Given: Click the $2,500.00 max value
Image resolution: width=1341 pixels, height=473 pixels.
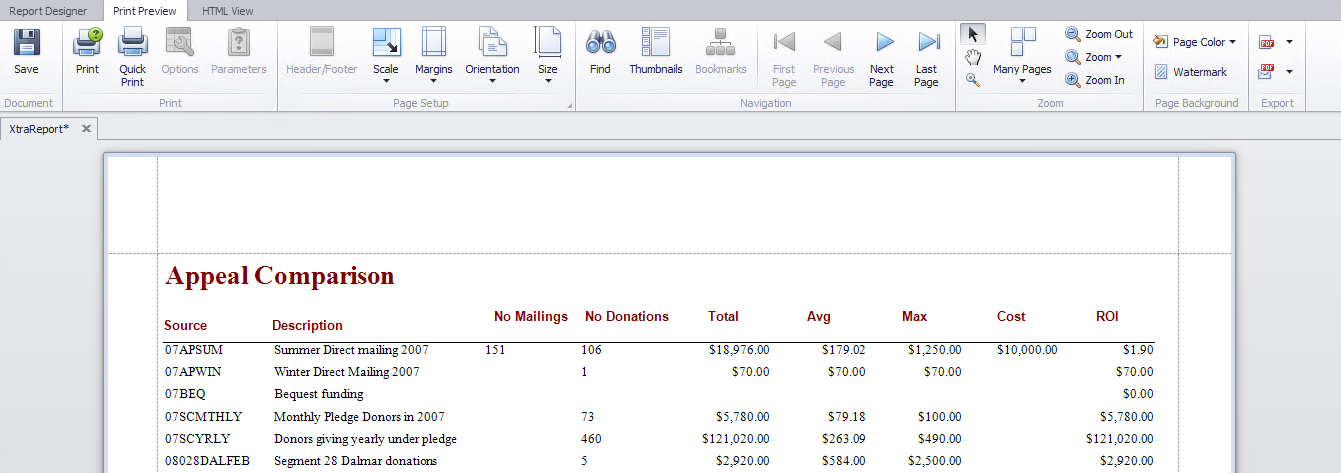Looking at the screenshot, I should 935,461.
